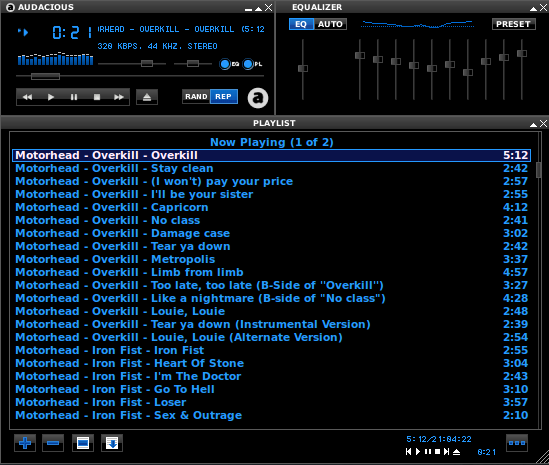Click the song position seek bar handle
Viewport: 549px width, 465px height.
pos(46,76)
